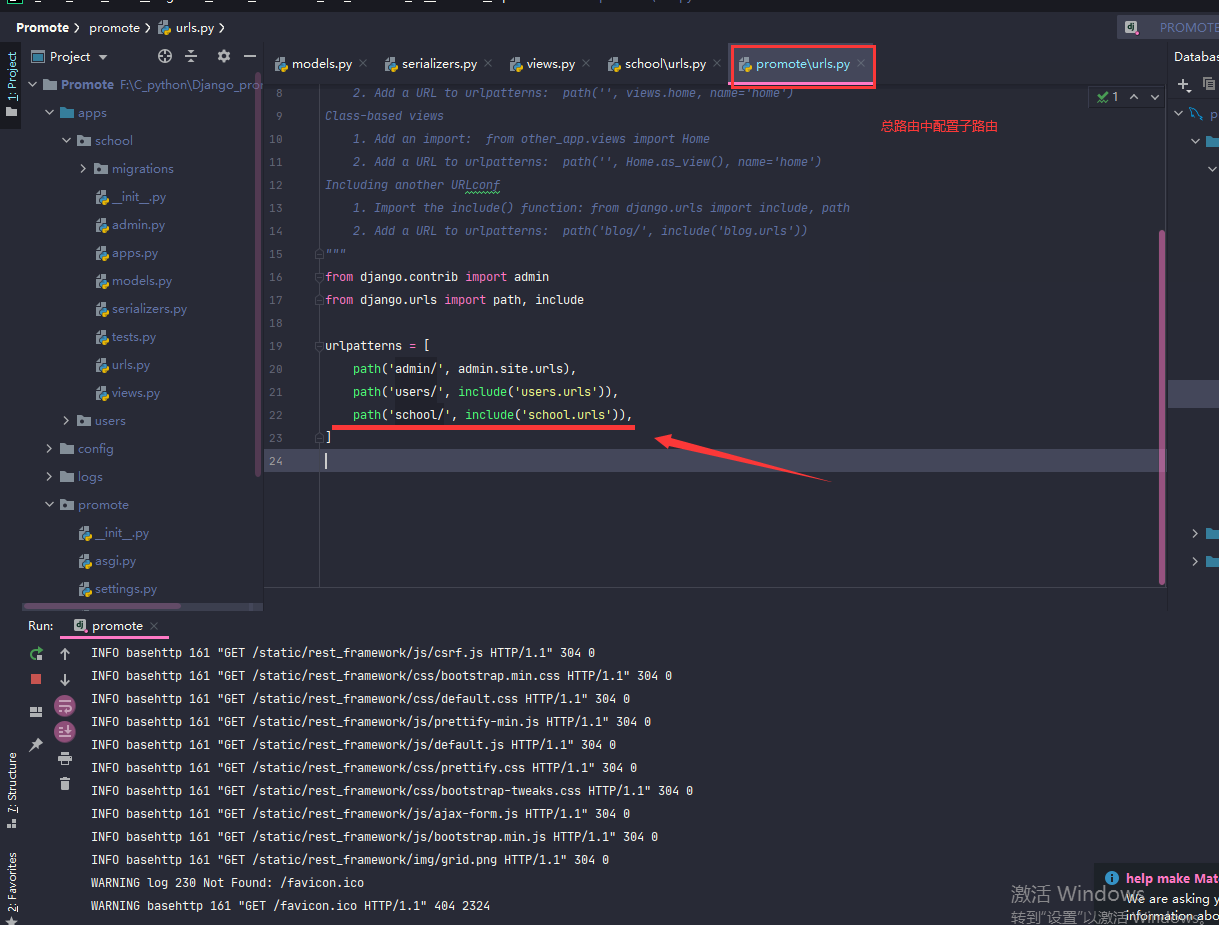Image resolution: width=1219 pixels, height=925 pixels.
Task: Expand the migrations folder
Action: (x=83, y=169)
